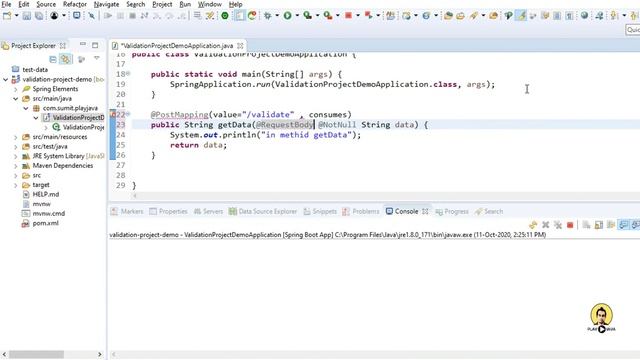Open Project Explorer view menu triangle

(96, 58)
